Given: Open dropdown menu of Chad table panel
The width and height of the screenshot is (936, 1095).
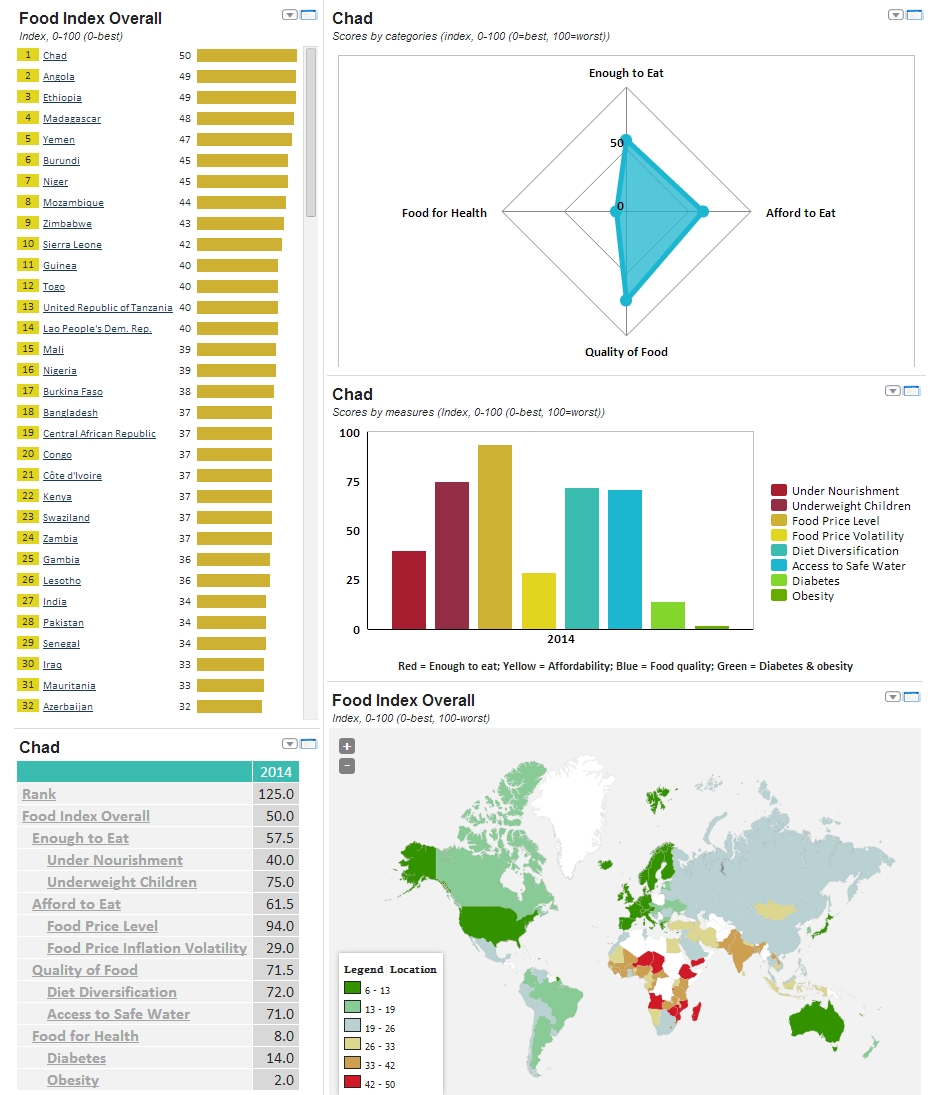Looking at the screenshot, I should (x=290, y=744).
